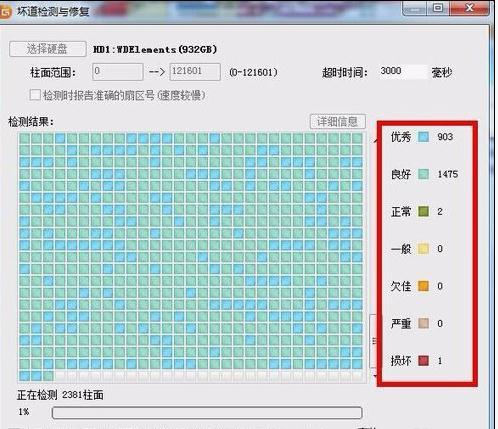Click the 损坏 count value 1
This screenshot has width=498, height=429.
pos(440,361)
